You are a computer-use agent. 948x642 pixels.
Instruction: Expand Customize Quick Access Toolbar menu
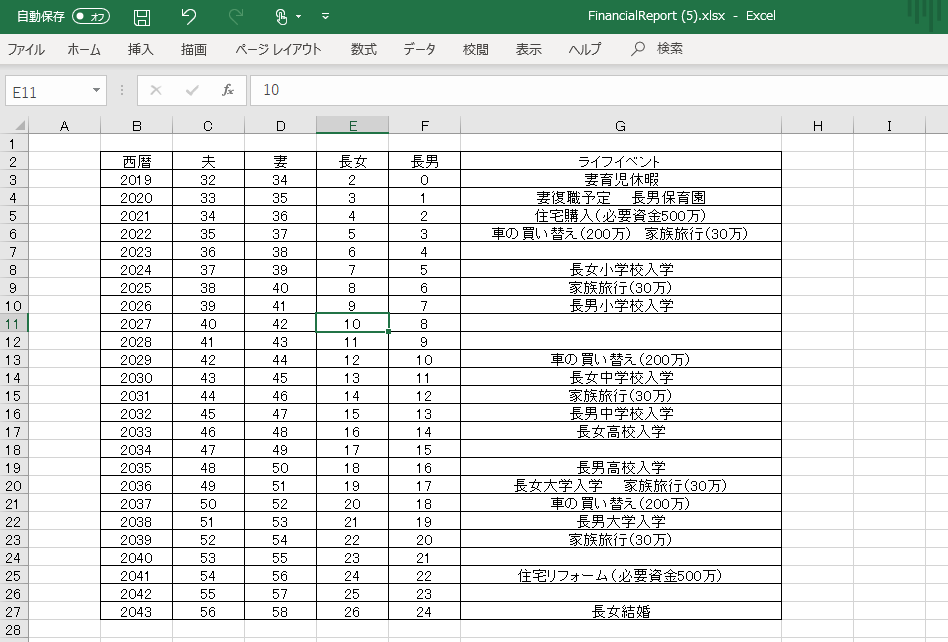click(x=326, y=17)
